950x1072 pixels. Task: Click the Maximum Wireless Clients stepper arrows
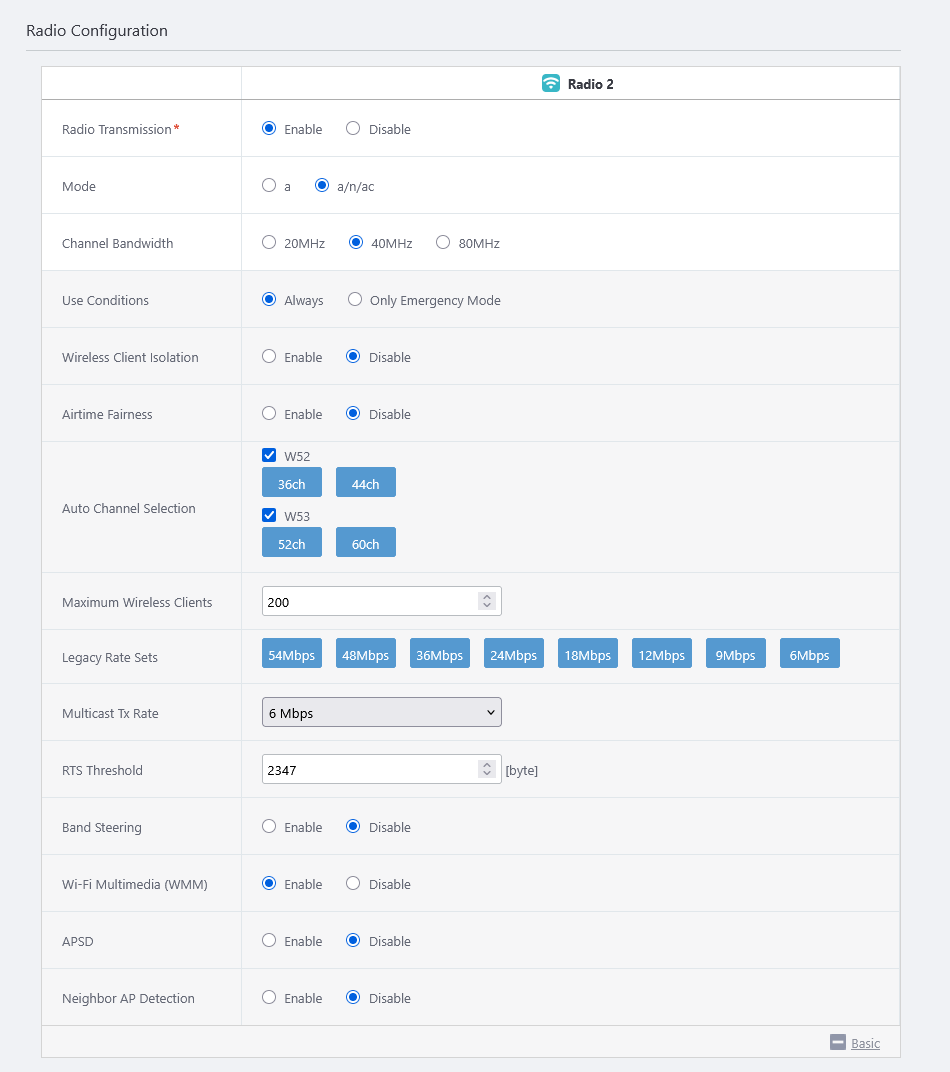[487, 601]
